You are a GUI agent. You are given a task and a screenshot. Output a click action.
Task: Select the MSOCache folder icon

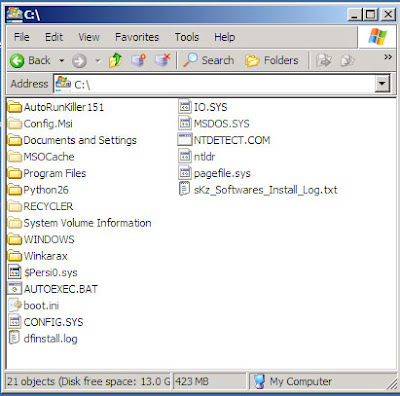[15, 157]
